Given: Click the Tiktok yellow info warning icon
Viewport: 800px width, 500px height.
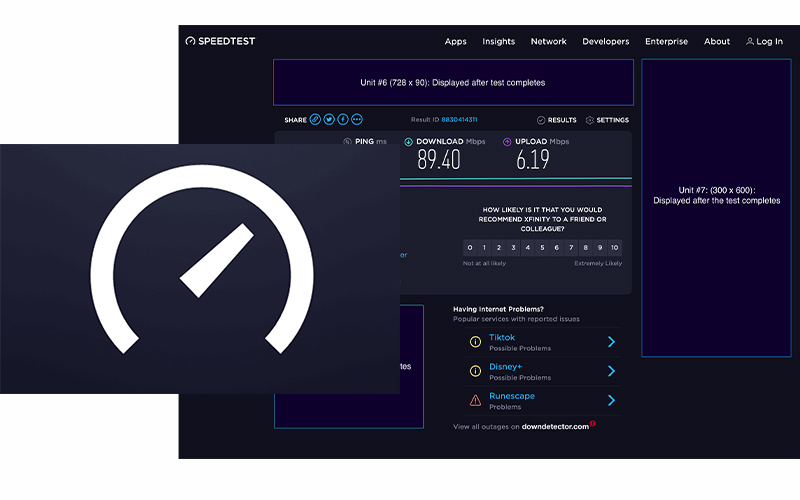Looking at the screenshot, I should (x=475, y=341).
